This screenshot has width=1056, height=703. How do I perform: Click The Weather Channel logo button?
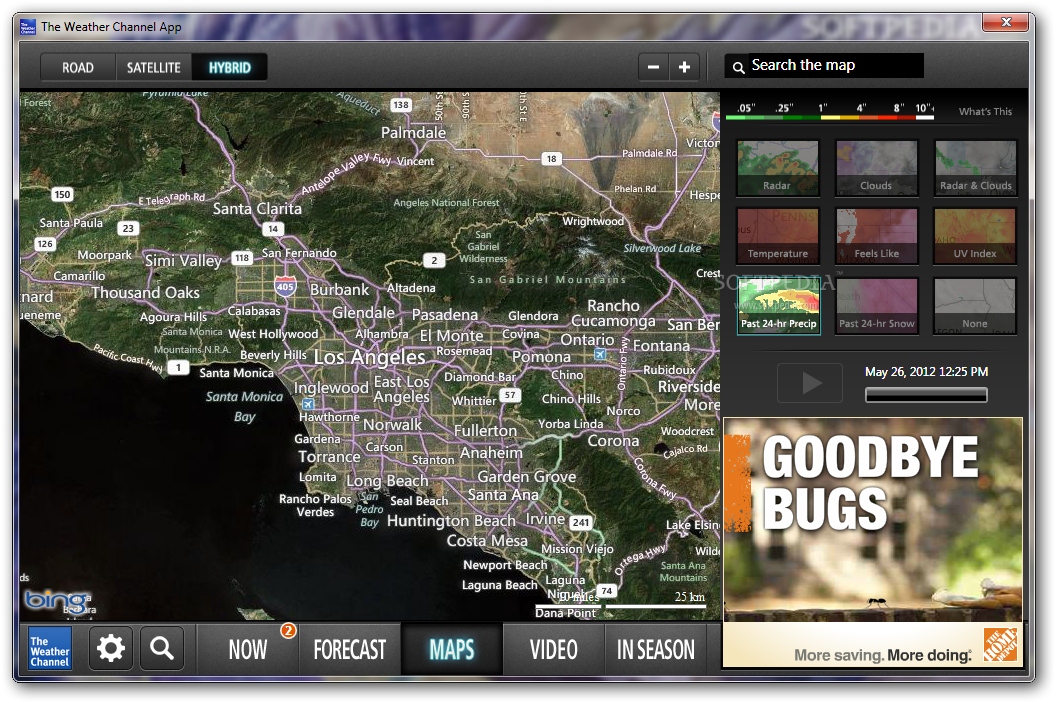50,649
